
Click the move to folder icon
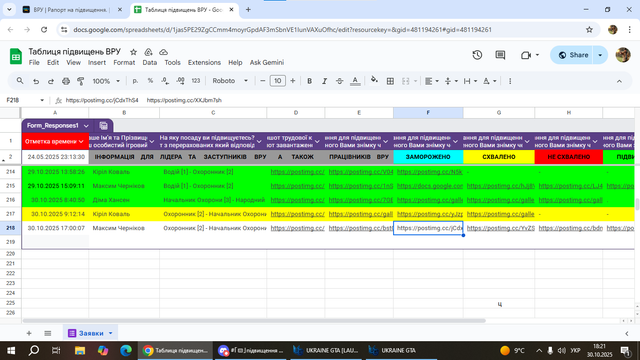point(148,52)
